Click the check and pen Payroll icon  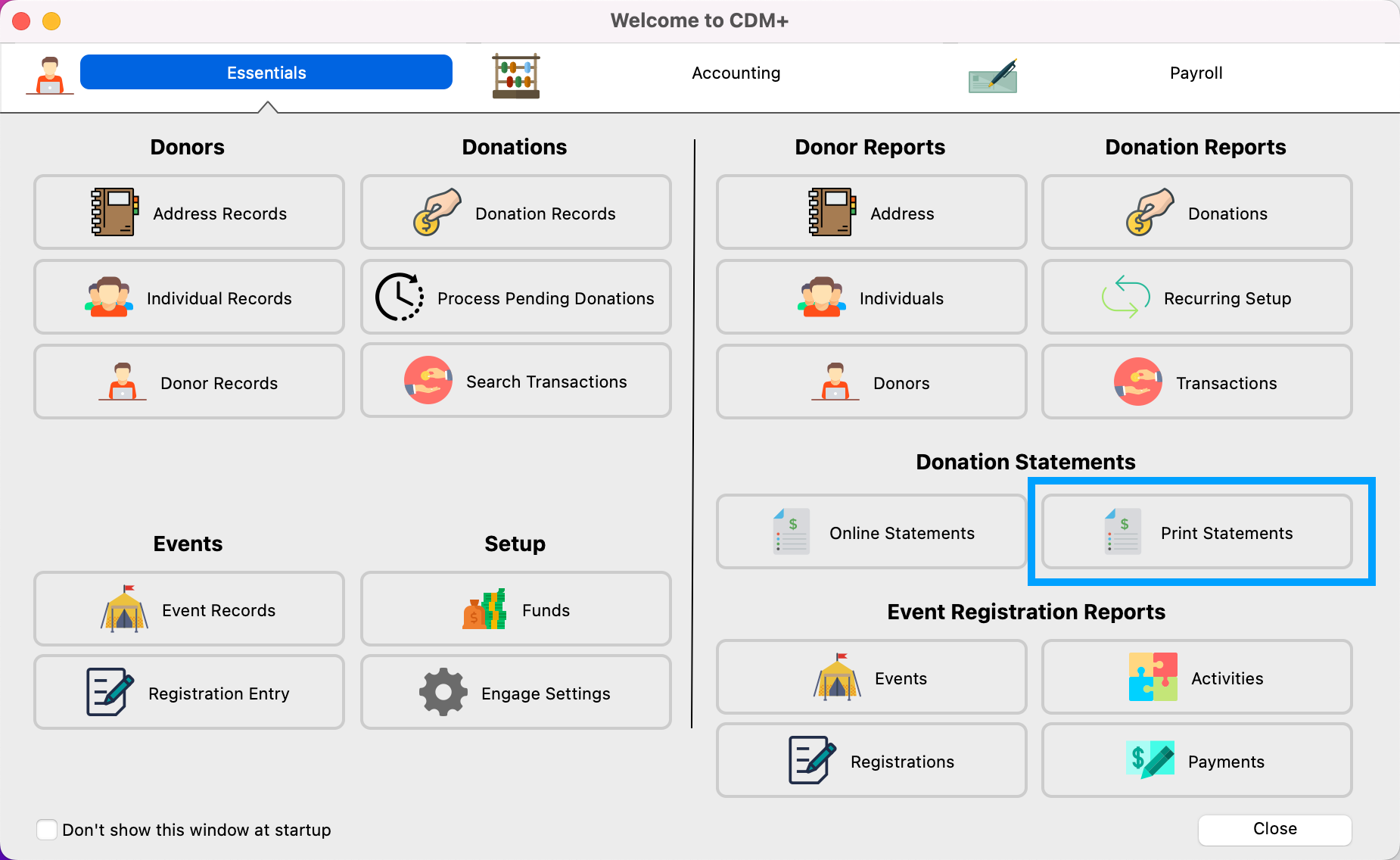click(993, 76)
